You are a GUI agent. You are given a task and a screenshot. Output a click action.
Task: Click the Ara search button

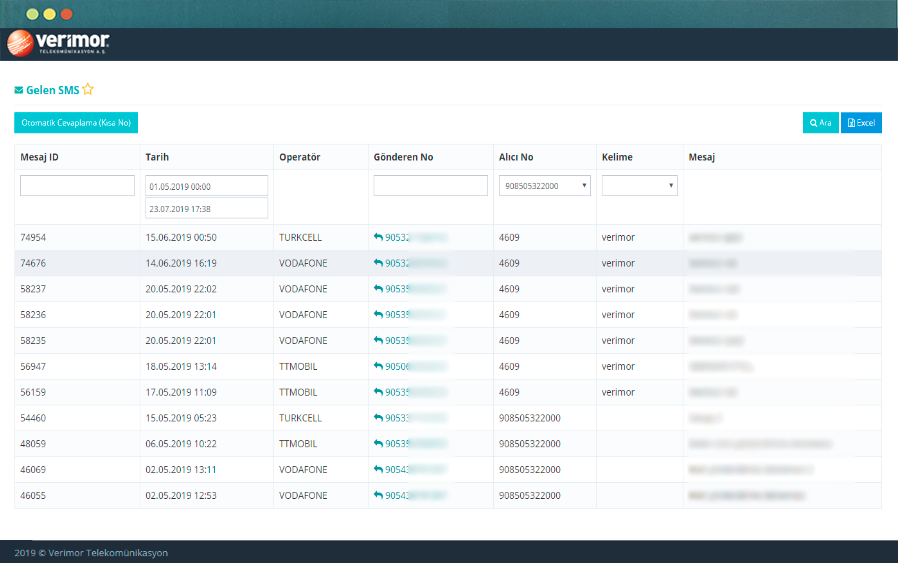(820, 123)
